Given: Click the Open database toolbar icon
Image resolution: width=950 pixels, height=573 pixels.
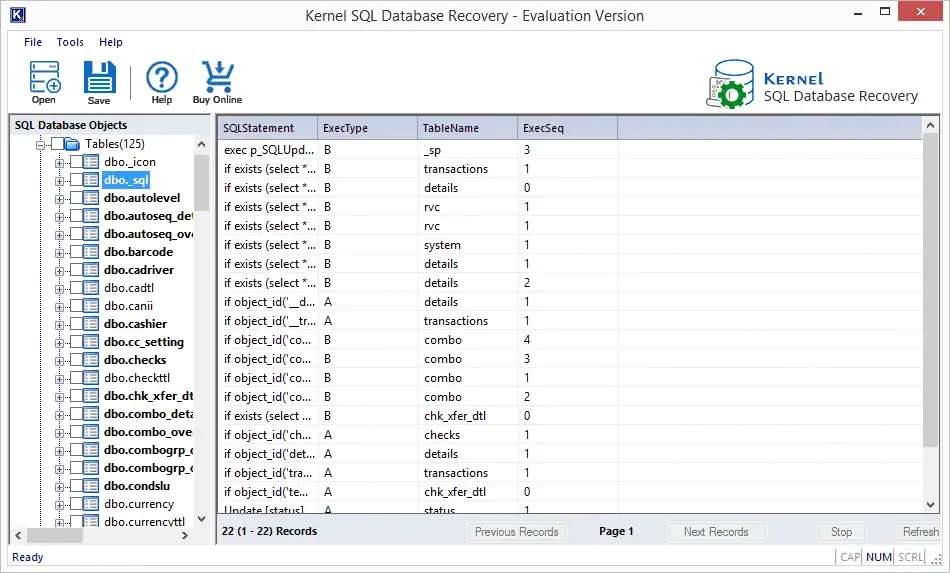Looking at the screenshot, I should [44, 77].
